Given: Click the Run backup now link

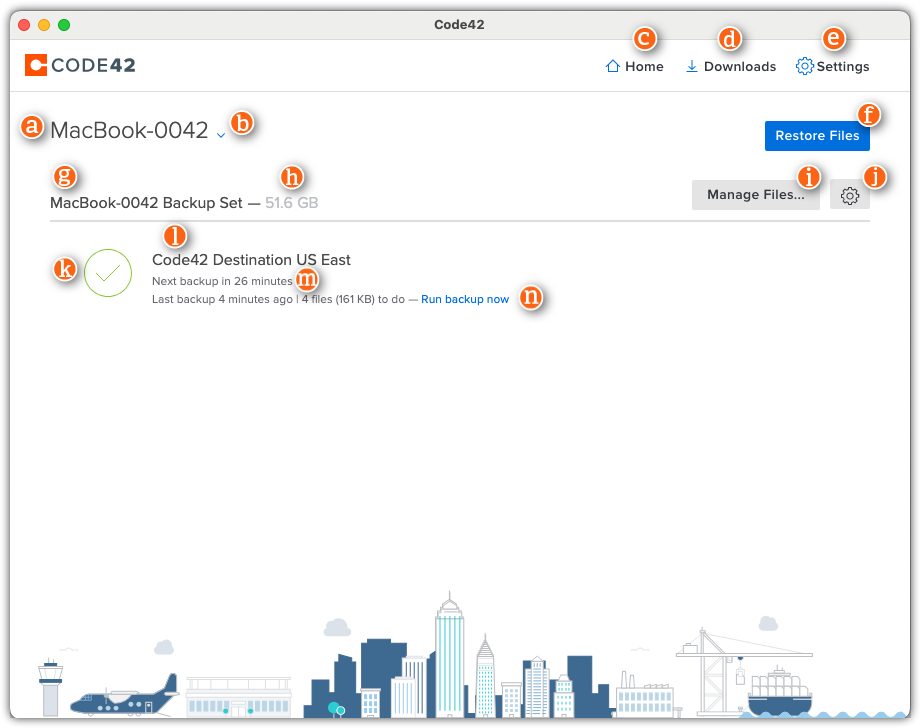Looking at the screenshot, I should tap(465, 299).
